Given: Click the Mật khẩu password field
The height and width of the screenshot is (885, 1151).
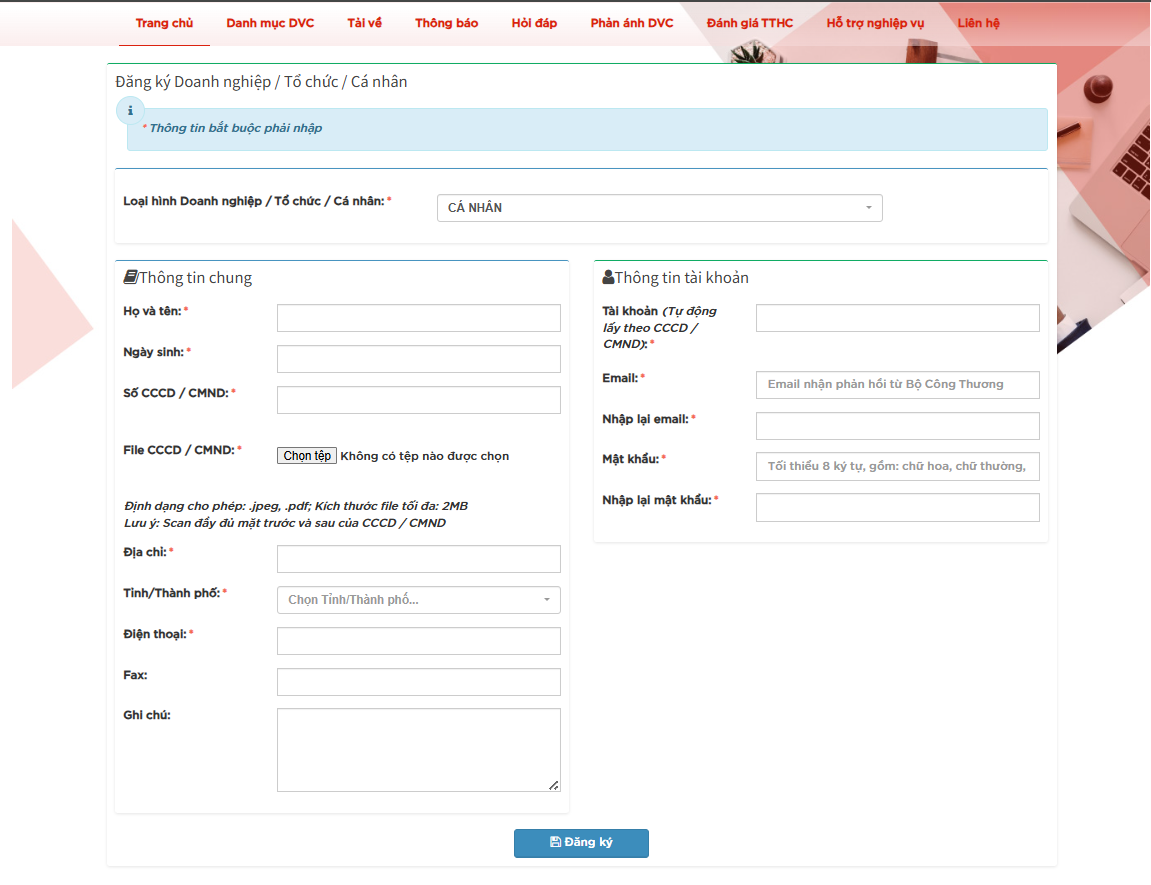Looking at the screenshot, I should [897, 467].
